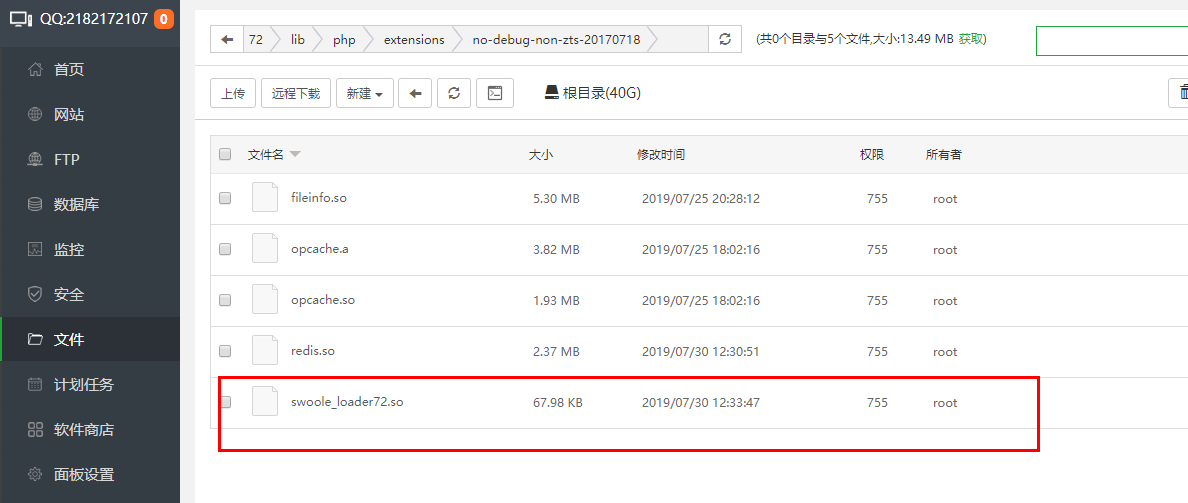Check the fileinfo.so checkbox

pyautogui.click(x=225, y=198)
